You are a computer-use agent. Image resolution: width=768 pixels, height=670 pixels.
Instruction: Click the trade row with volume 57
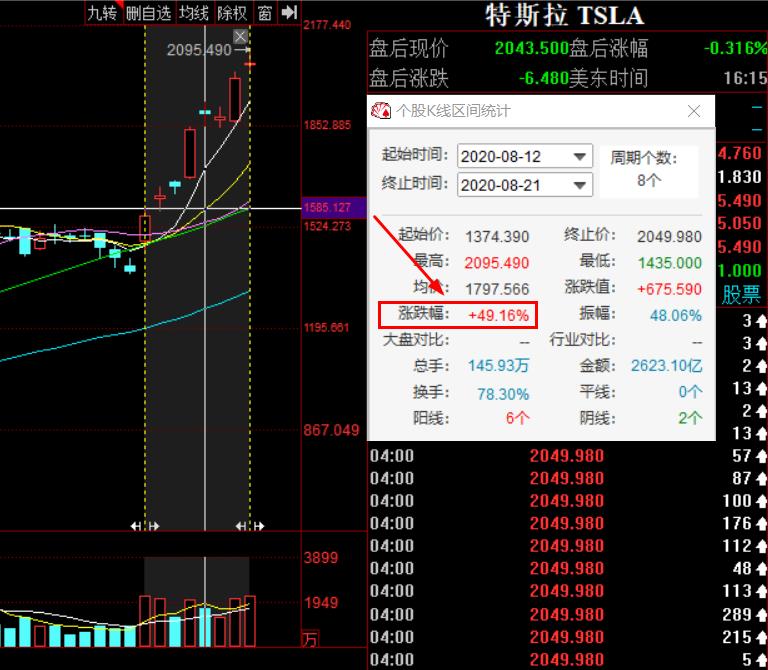(x=568, y=456)
